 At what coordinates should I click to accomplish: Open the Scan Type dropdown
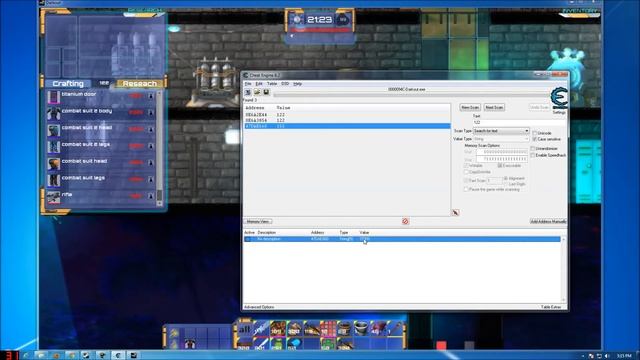(501, 131)
